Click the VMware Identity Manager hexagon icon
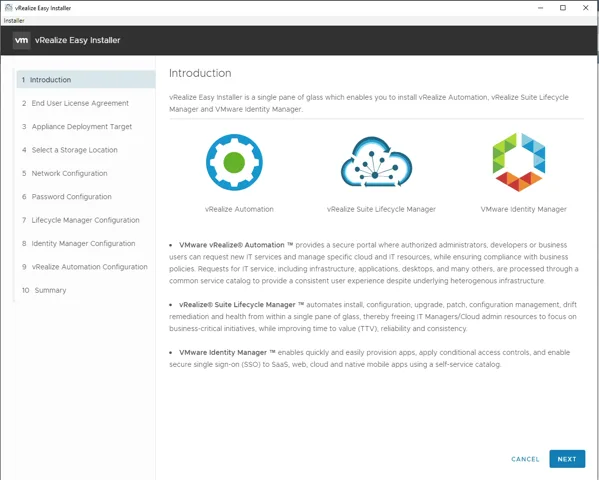599x480 pixels. click(519, 162)
